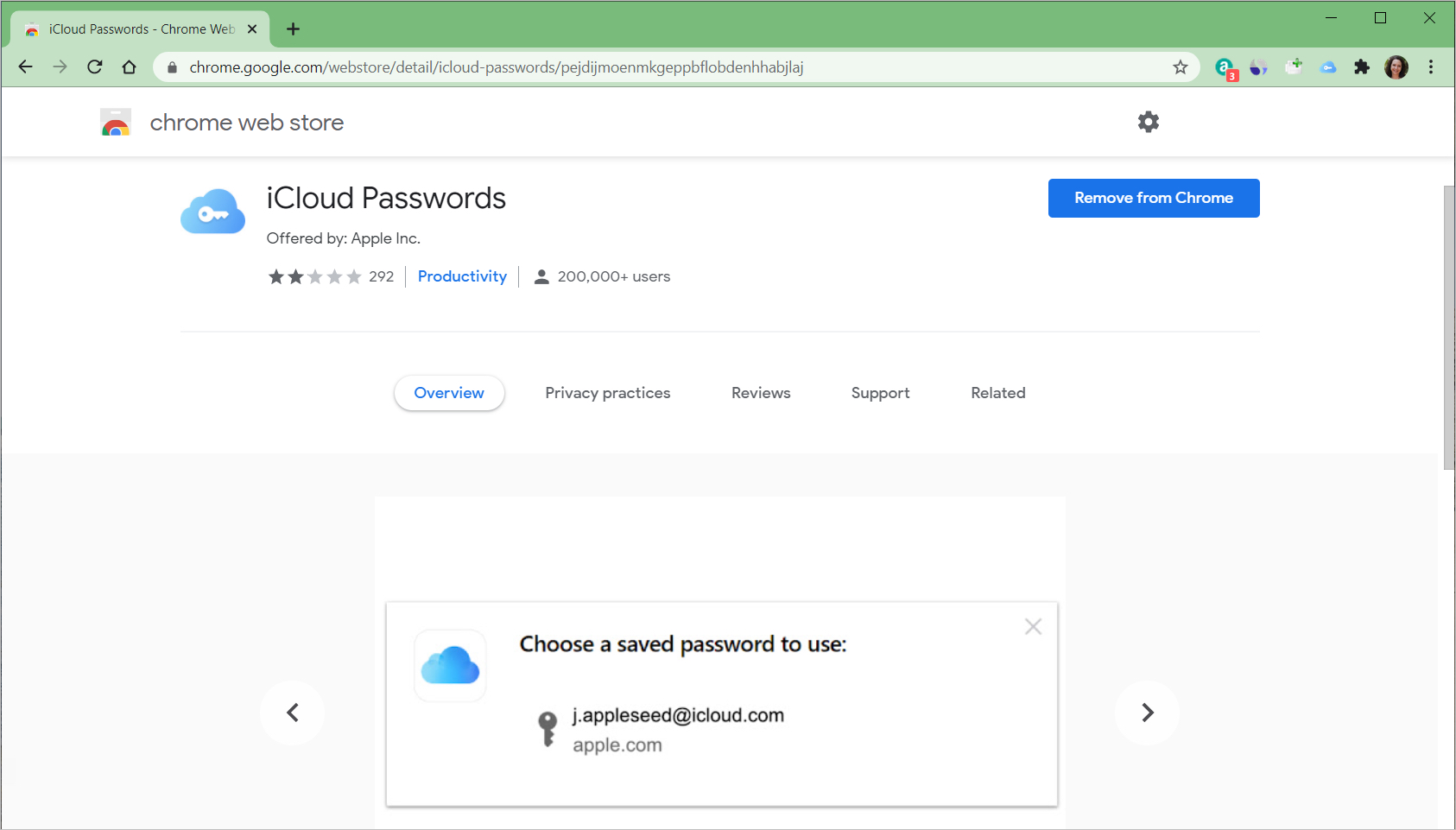Go back to the previous page

click(26, 67)
